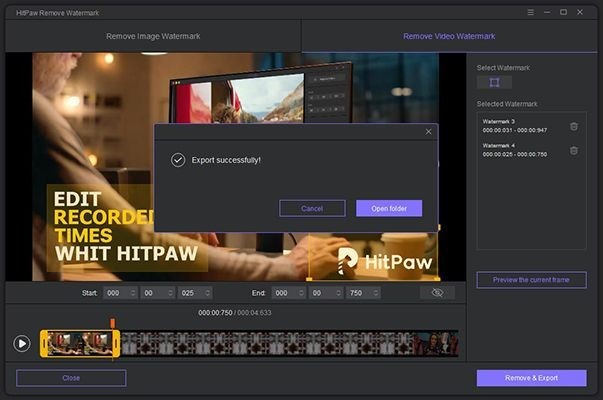This screenshot has height=400, width=603.
Task: Switch to Remove Image Watermark tab
Action: pos(153,36)
